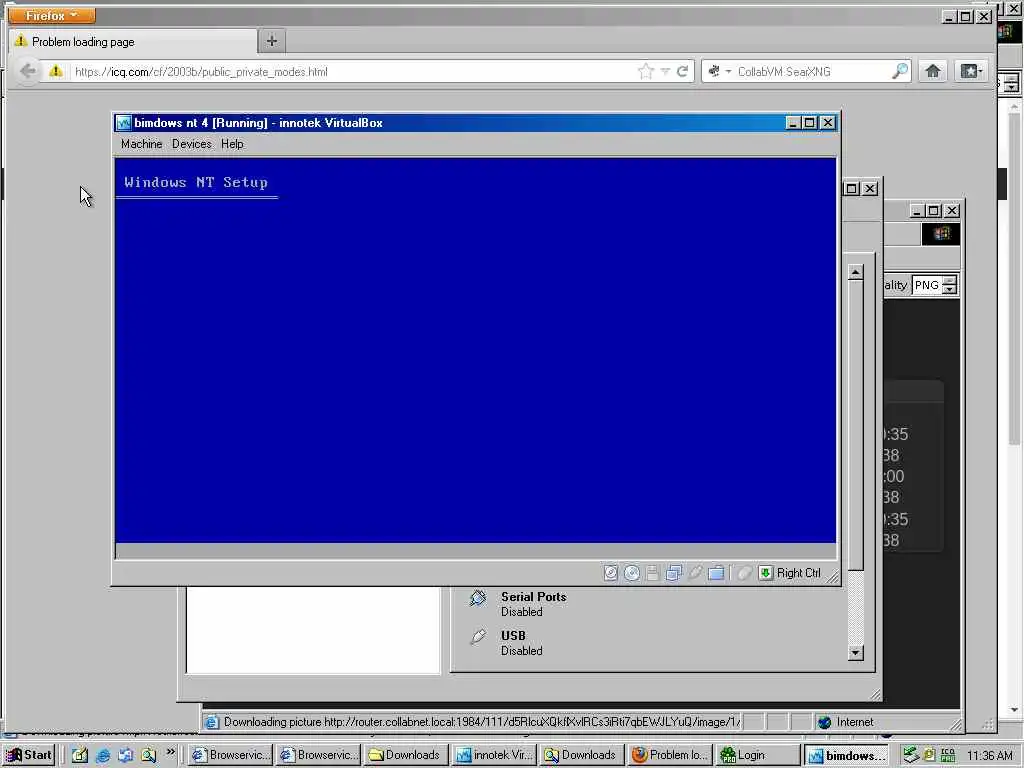This screenshot has height=768, width=1024.
Task: Switch to second Browservice taskbar button
Action: click(318, 755)
